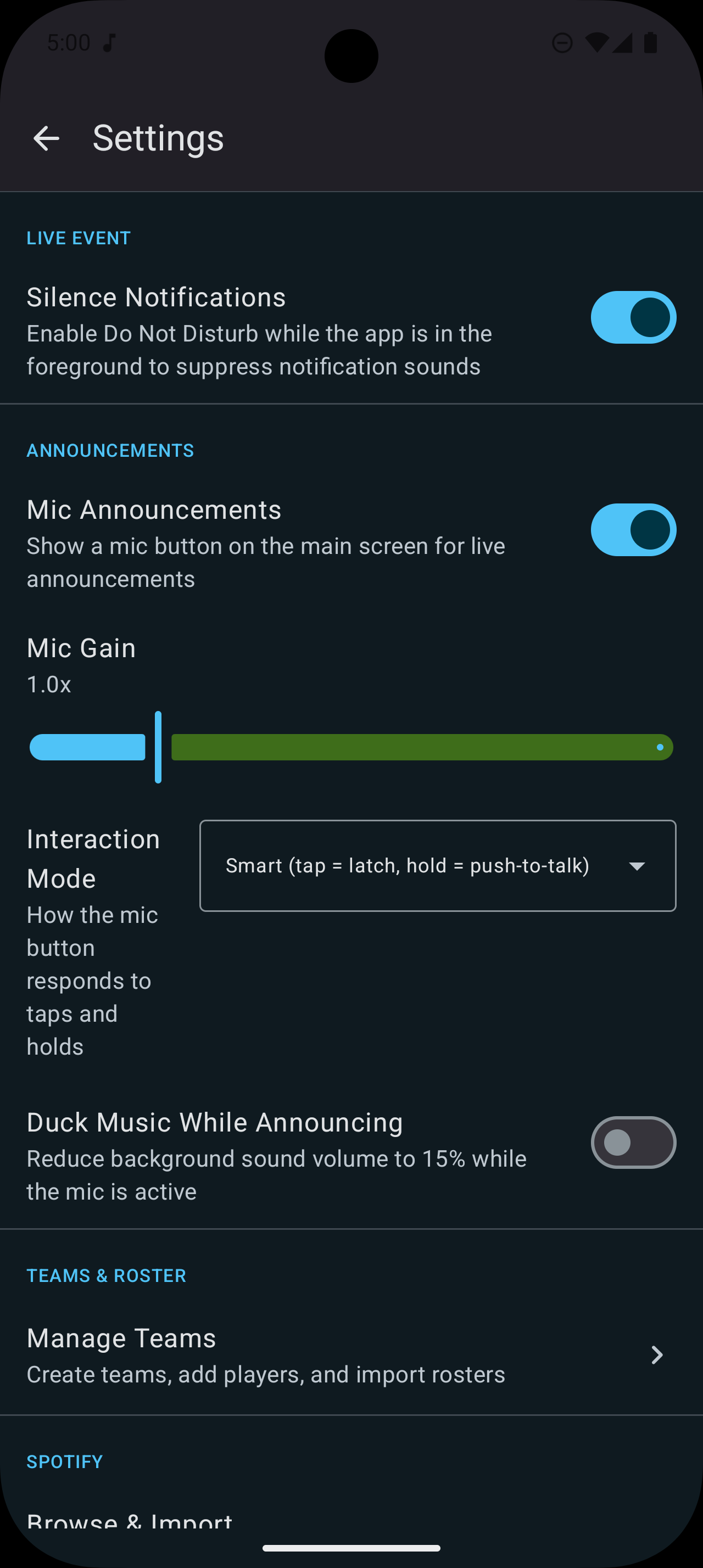
Task: Adjust the Mic Gain slider
Action: pos(158,747)
